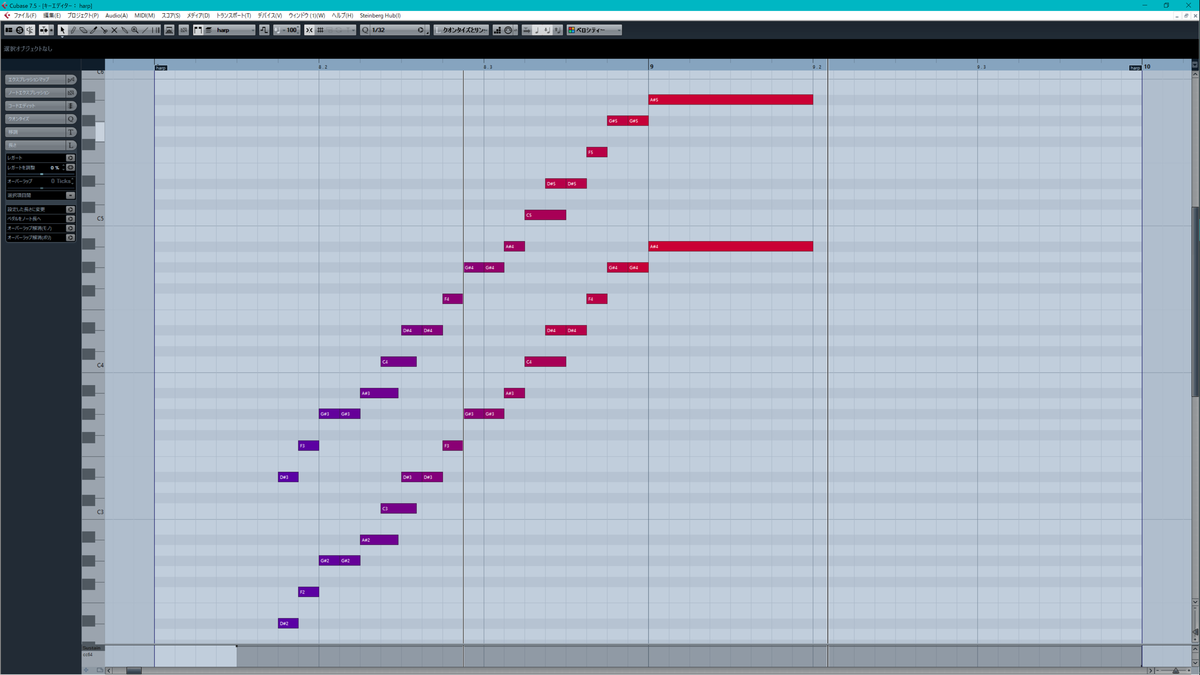This screenshot has height=675, width=1200.
Task: Click bar 9 on the ruler
Action: [x=651, y=66]
